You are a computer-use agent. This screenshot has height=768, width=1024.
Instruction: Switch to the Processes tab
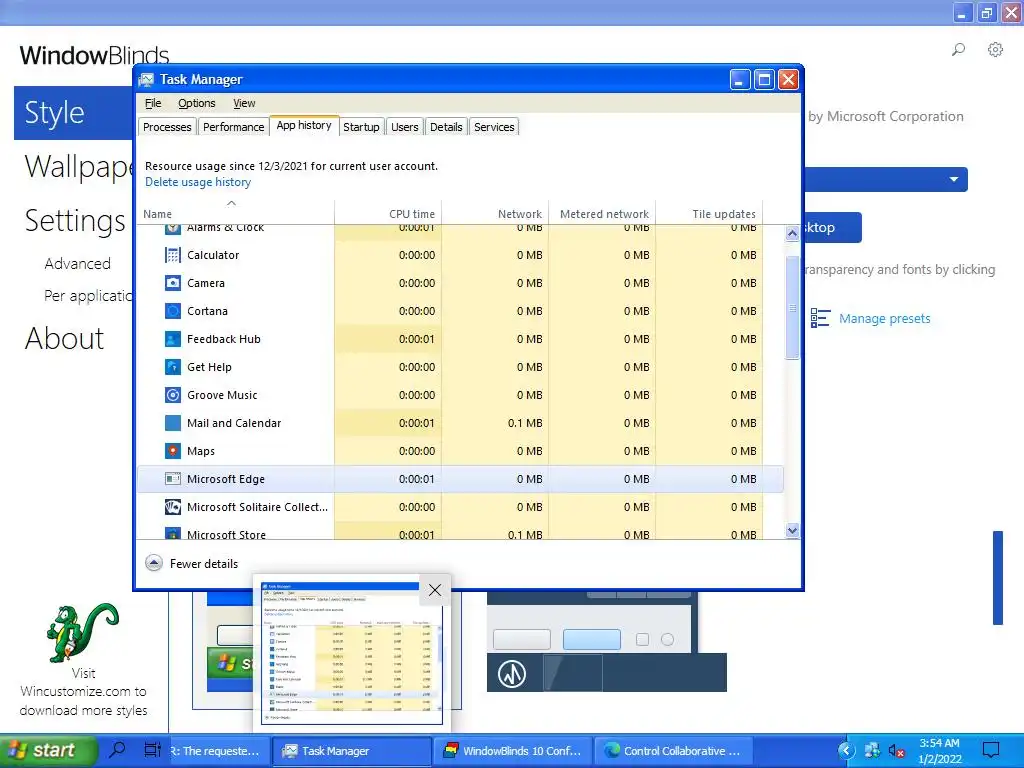tap(167, 127)
